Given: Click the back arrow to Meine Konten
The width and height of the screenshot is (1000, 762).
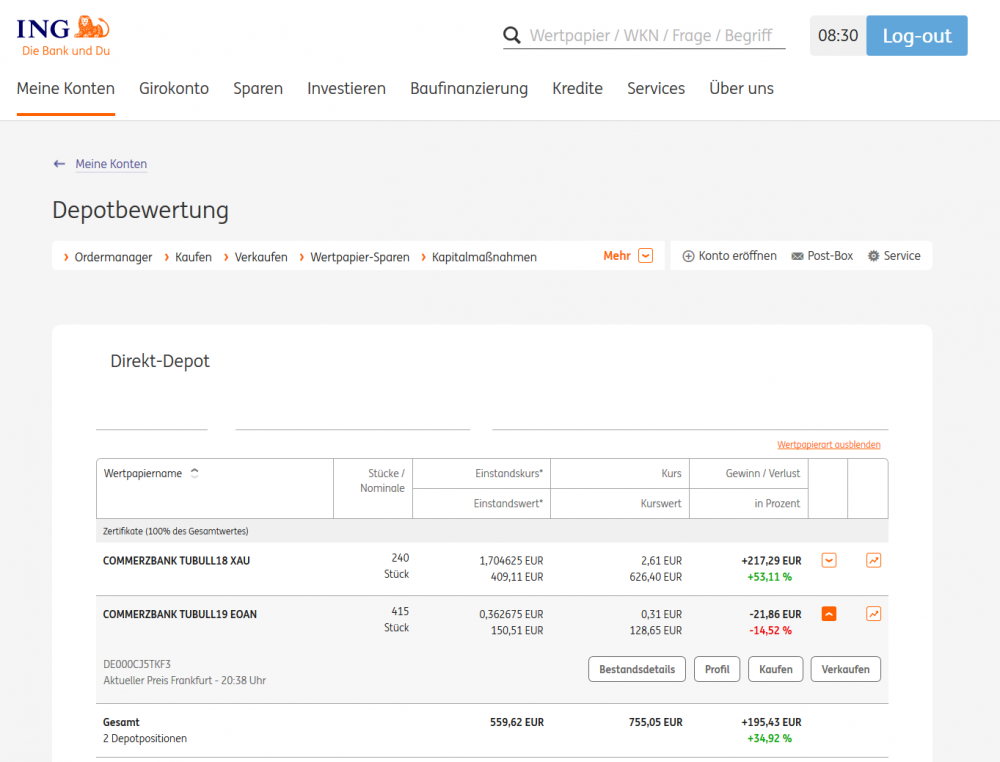Looking at the screenshot, I should coord(60,164).
